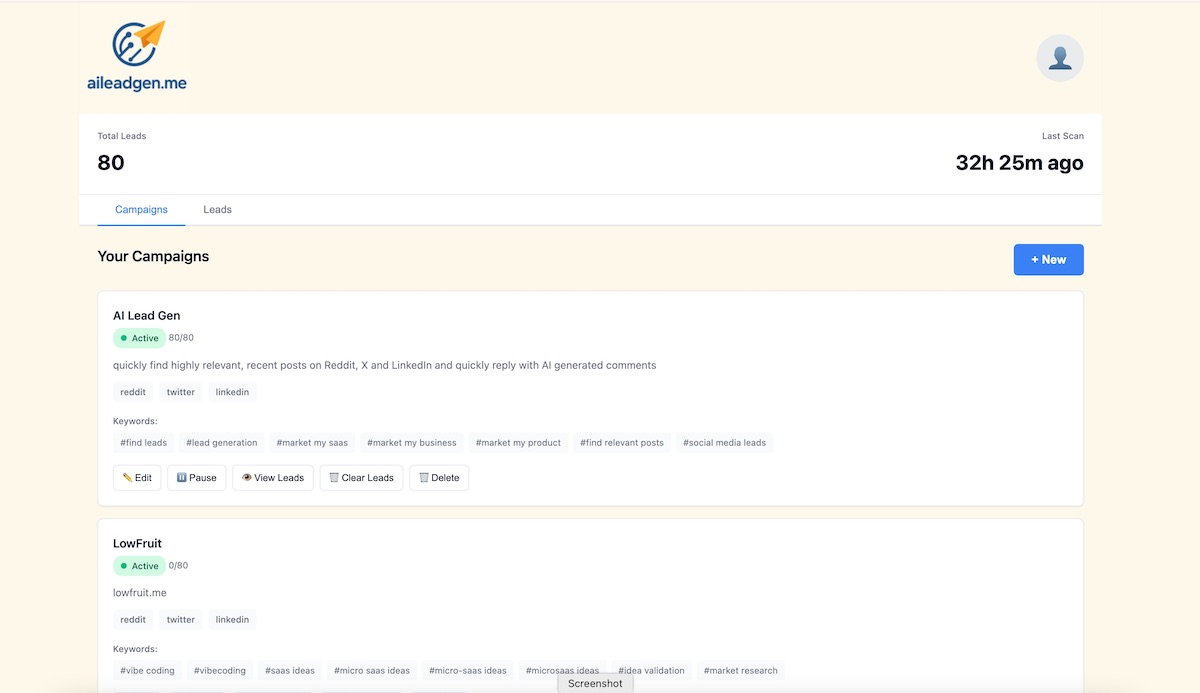Click the #find leads keyword tag

point(144,443)
